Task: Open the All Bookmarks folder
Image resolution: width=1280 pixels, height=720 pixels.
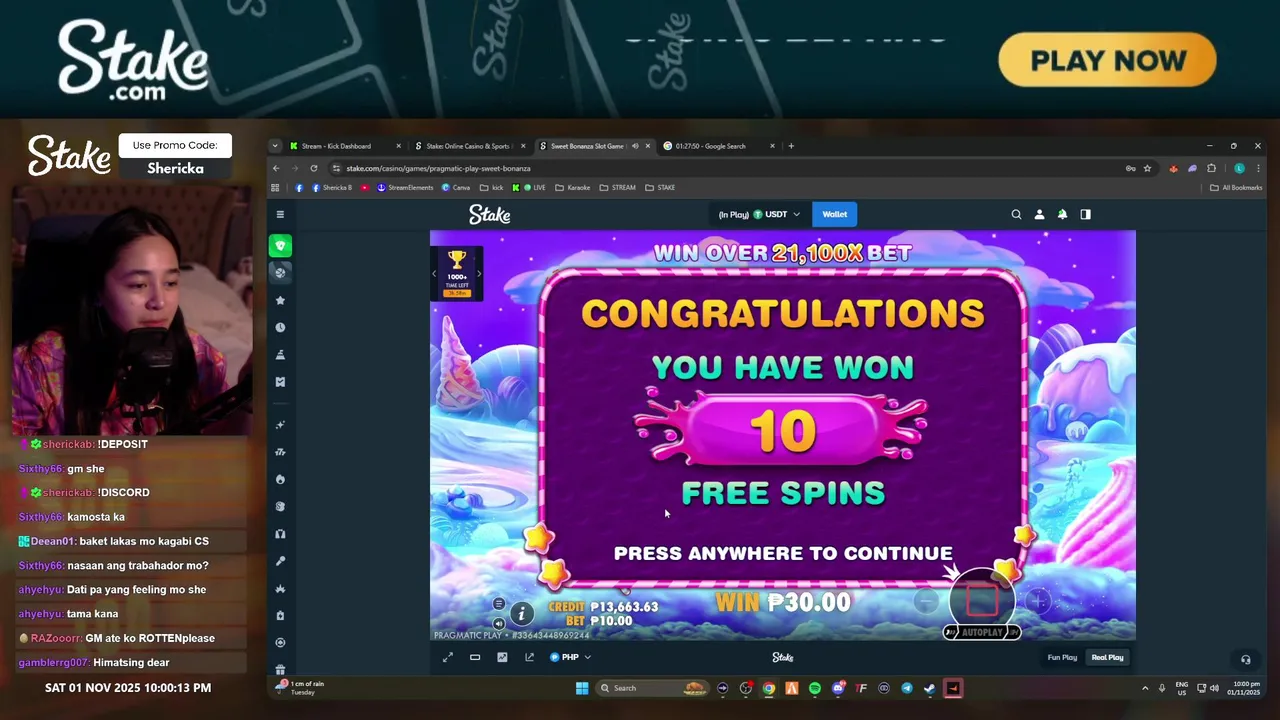Action: 1236,187
